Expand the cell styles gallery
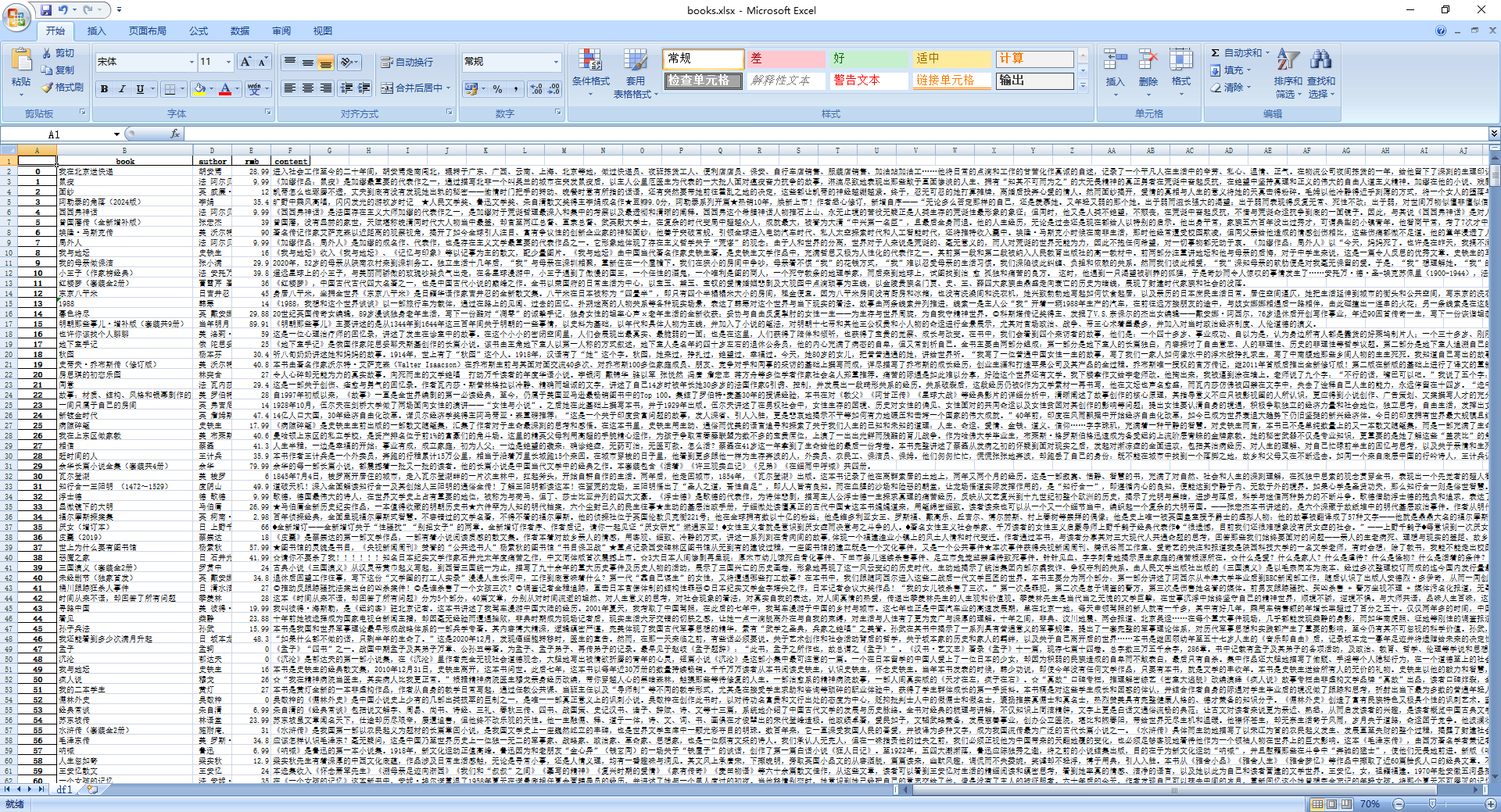Screen dimensions: 1501x812 click(1083, 87)
